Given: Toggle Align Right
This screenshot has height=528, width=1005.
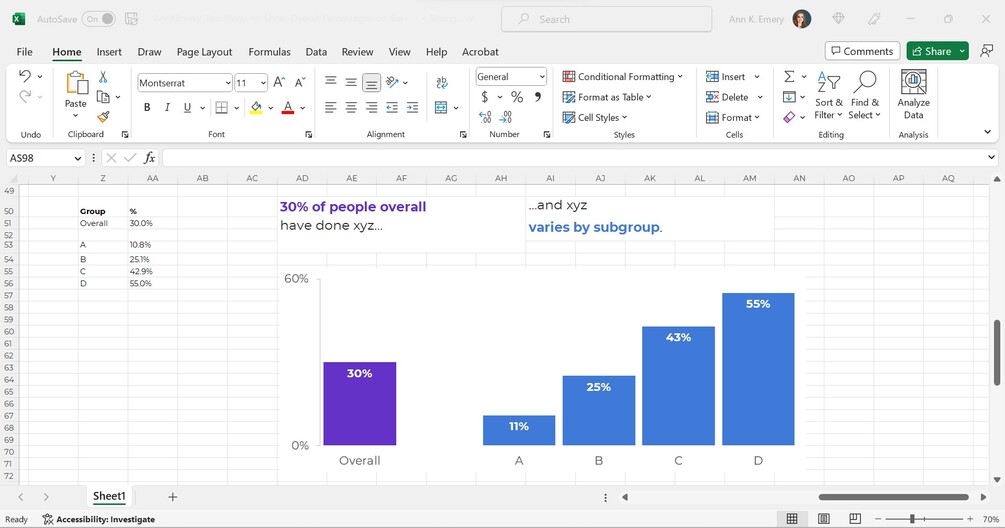Looking at the screenshot, I should pyautogui.click(x=372, y=108).
